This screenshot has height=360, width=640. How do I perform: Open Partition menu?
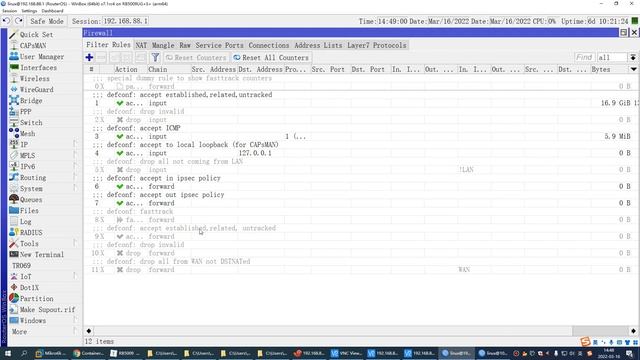click(36, 299)
